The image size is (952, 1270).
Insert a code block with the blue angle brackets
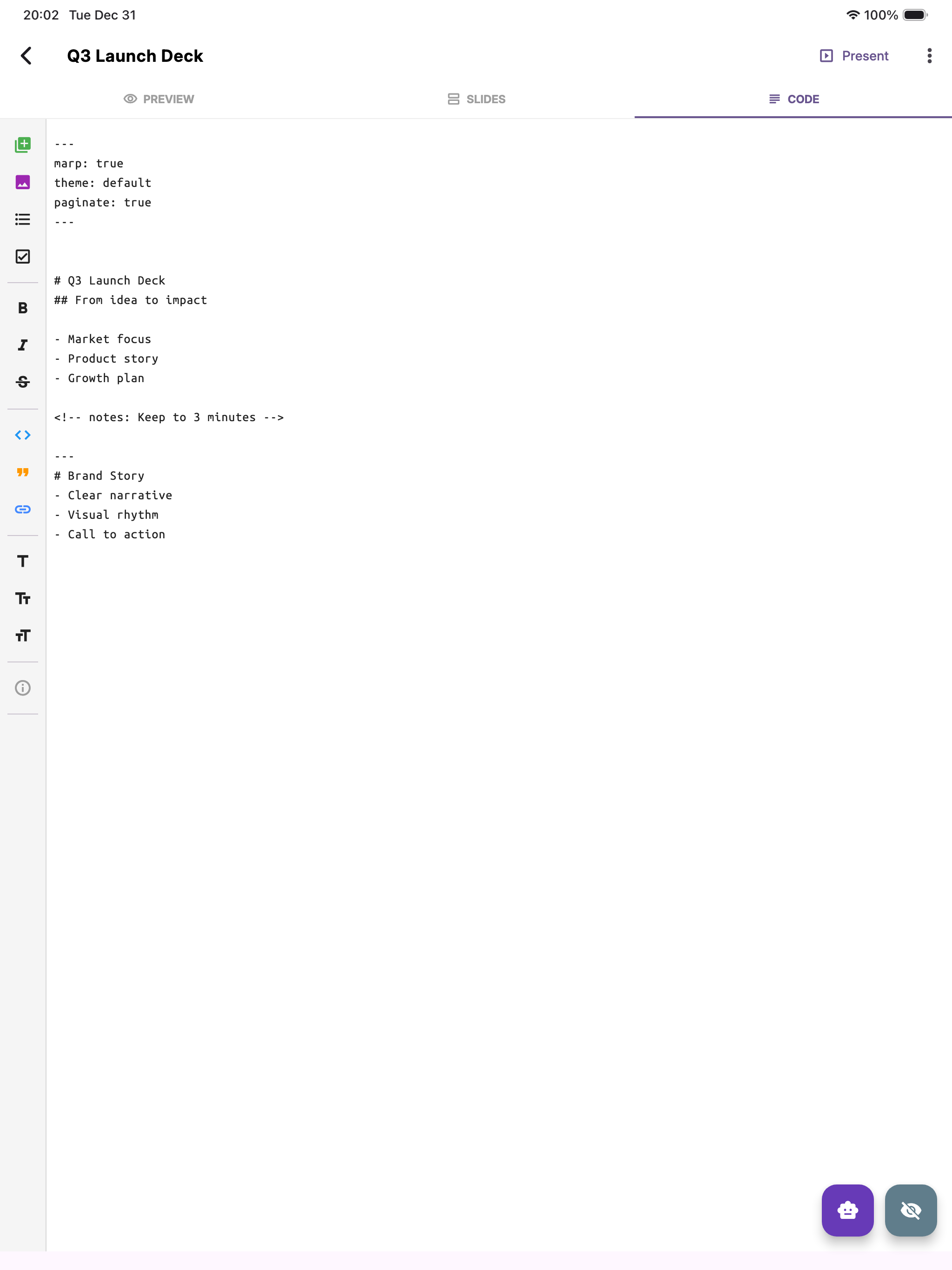pos(23,435)
